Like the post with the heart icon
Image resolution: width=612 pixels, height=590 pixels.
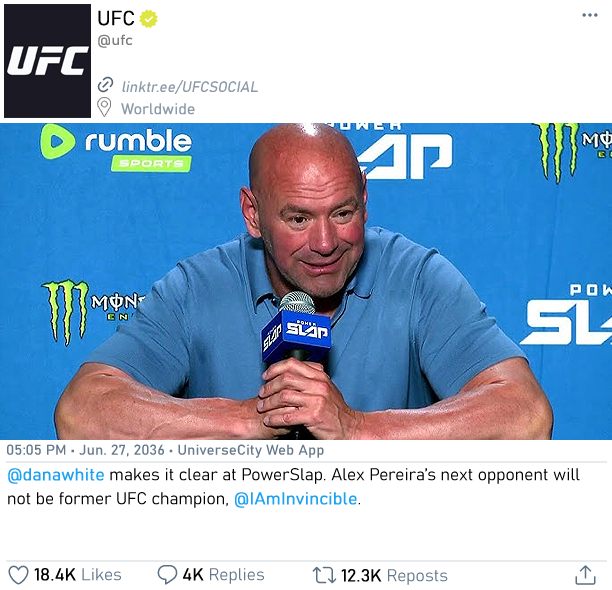[x=18, y=575]
